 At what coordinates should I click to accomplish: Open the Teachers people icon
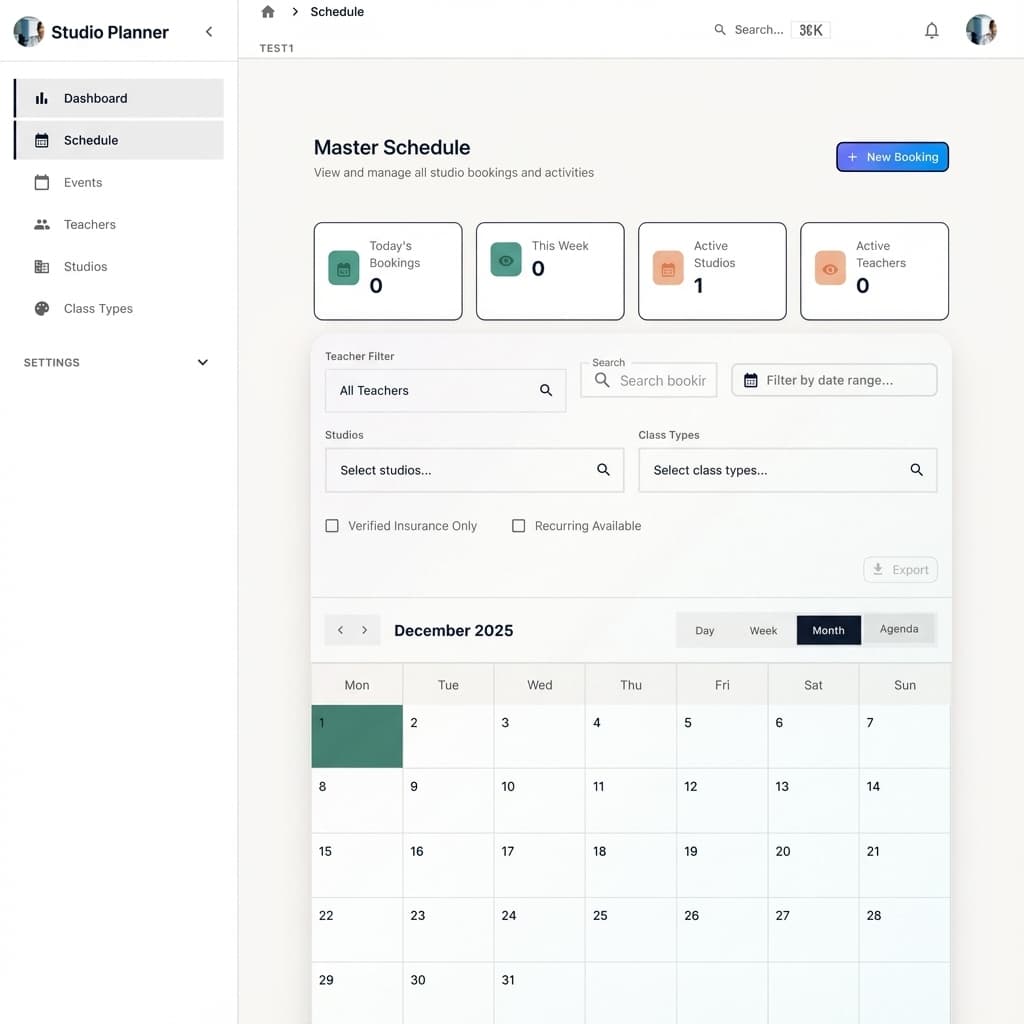click(x=40, y=224)
